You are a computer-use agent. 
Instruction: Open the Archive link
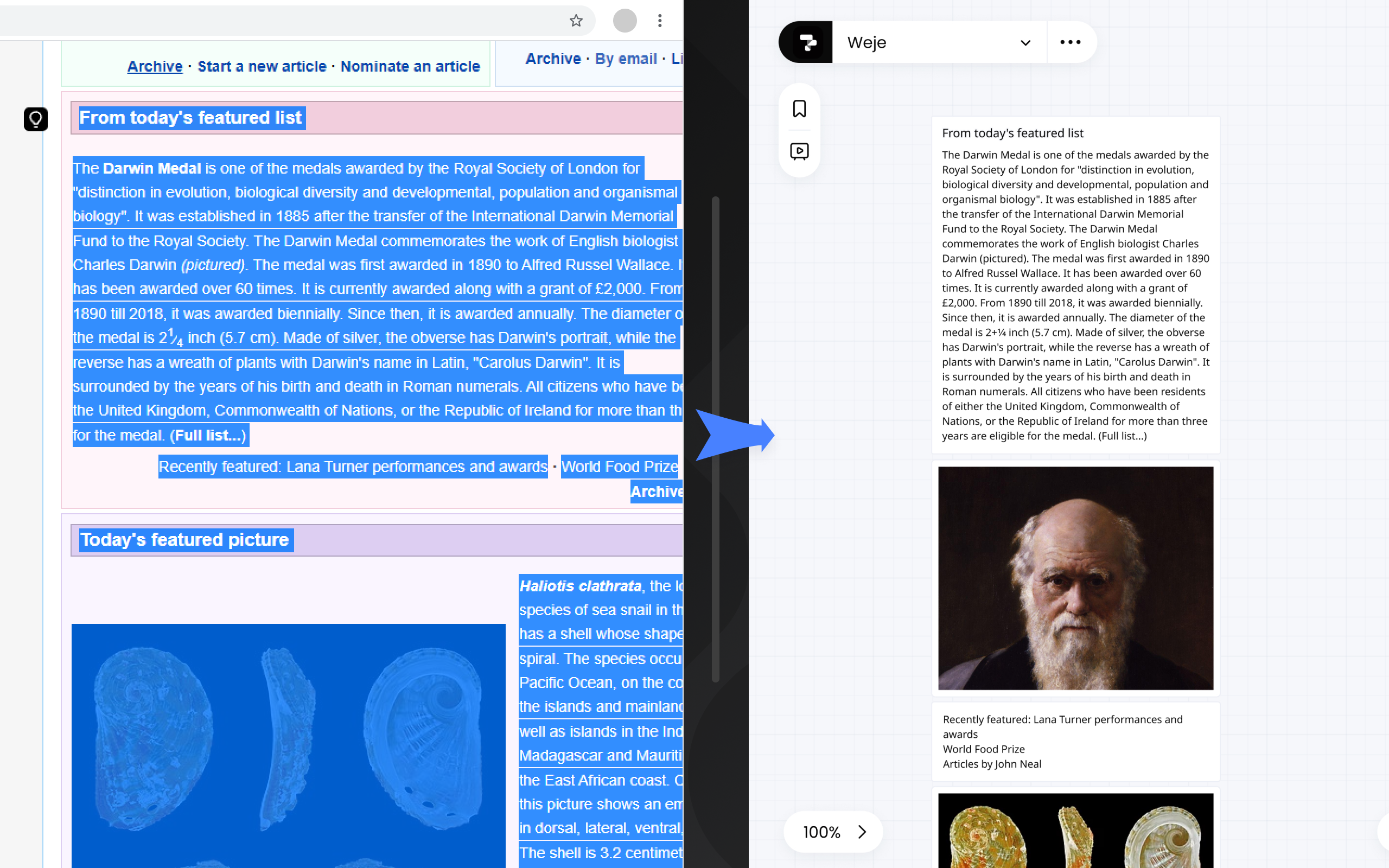click(155, 66)
